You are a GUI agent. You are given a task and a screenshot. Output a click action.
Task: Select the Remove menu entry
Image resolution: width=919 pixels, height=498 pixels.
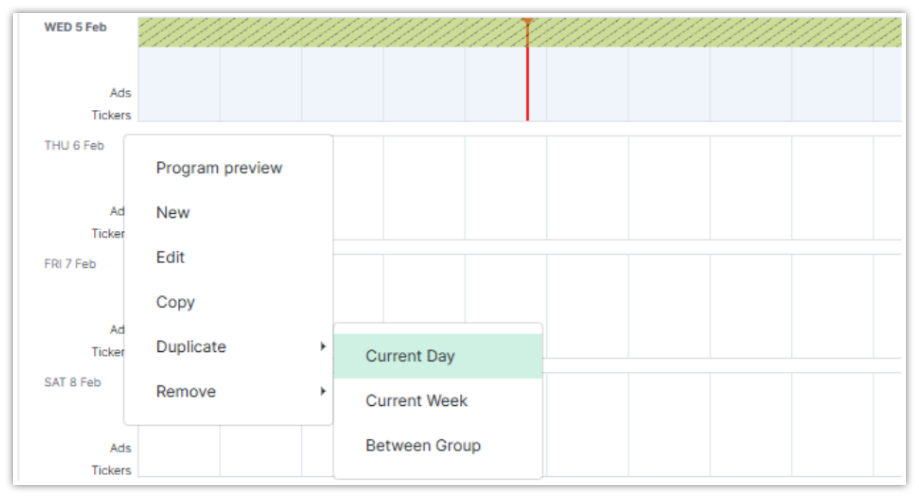coord(186,392)
